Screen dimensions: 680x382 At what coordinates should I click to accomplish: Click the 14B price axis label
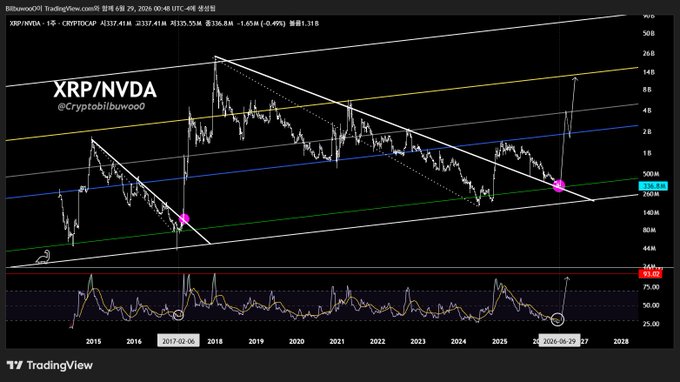(649, 72)
